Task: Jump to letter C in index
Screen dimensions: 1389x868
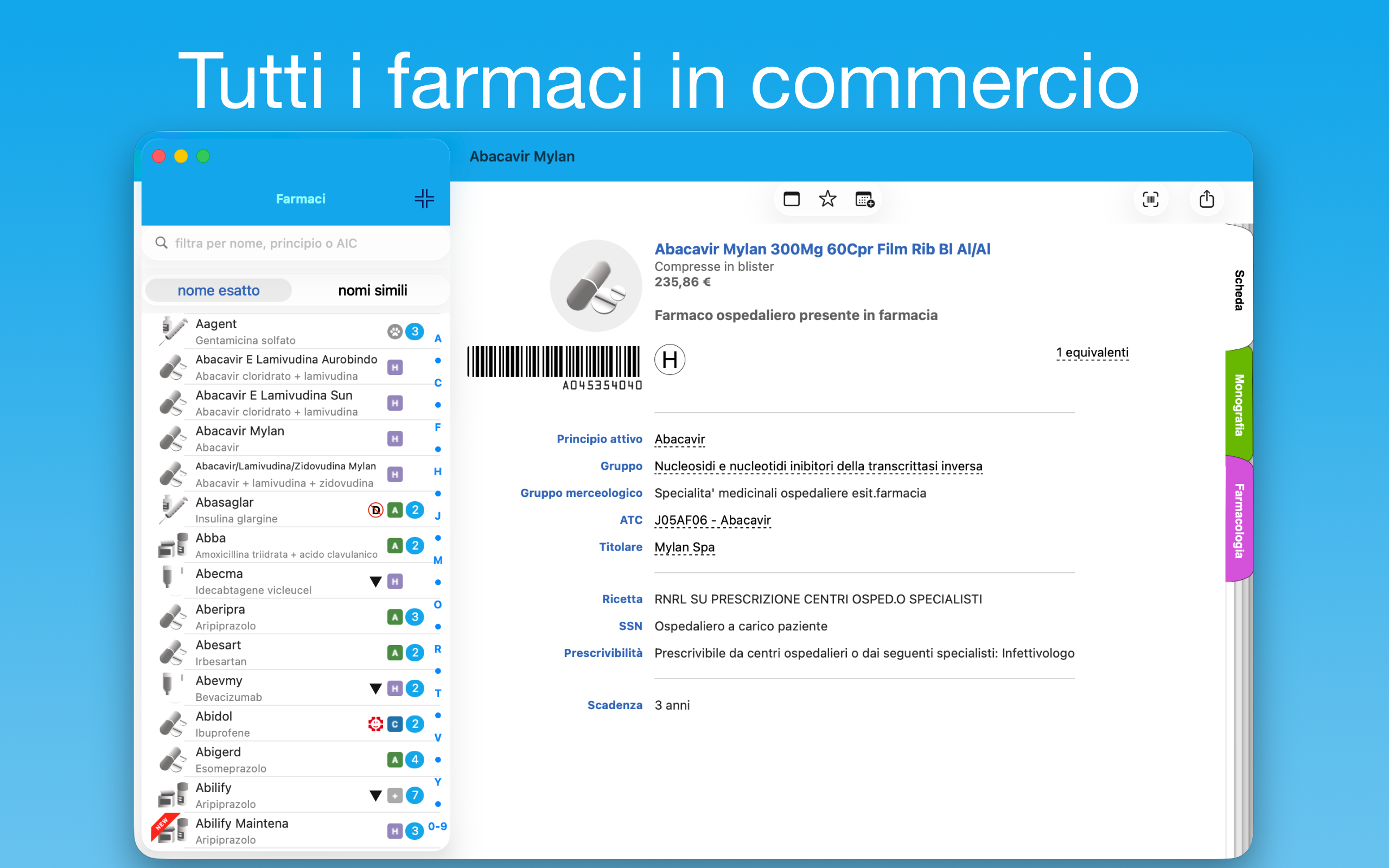Action: [x=437, y=383]
